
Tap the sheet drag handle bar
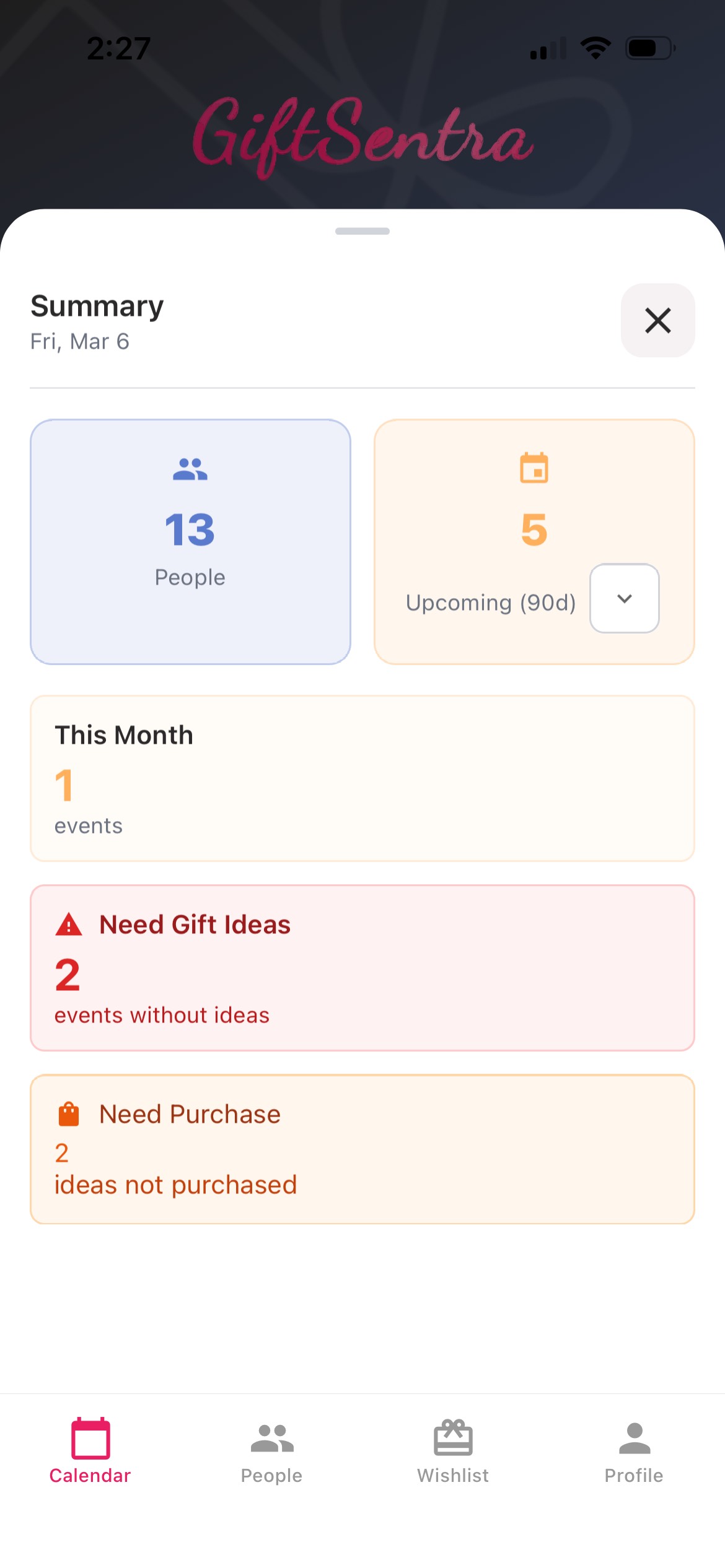pyautogui.click(x=362, y=231)
